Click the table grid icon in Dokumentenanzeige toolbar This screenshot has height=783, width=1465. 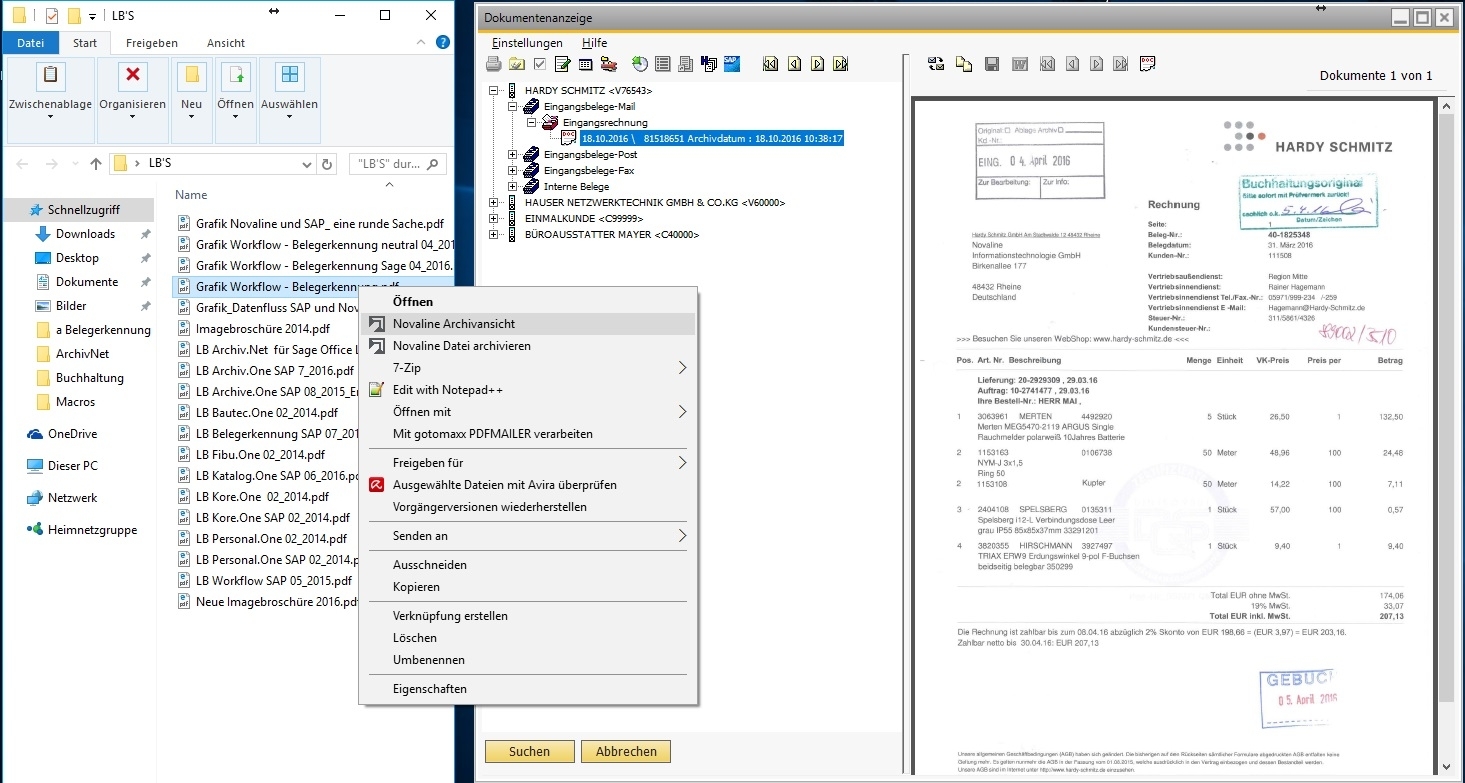coord(585,65)
